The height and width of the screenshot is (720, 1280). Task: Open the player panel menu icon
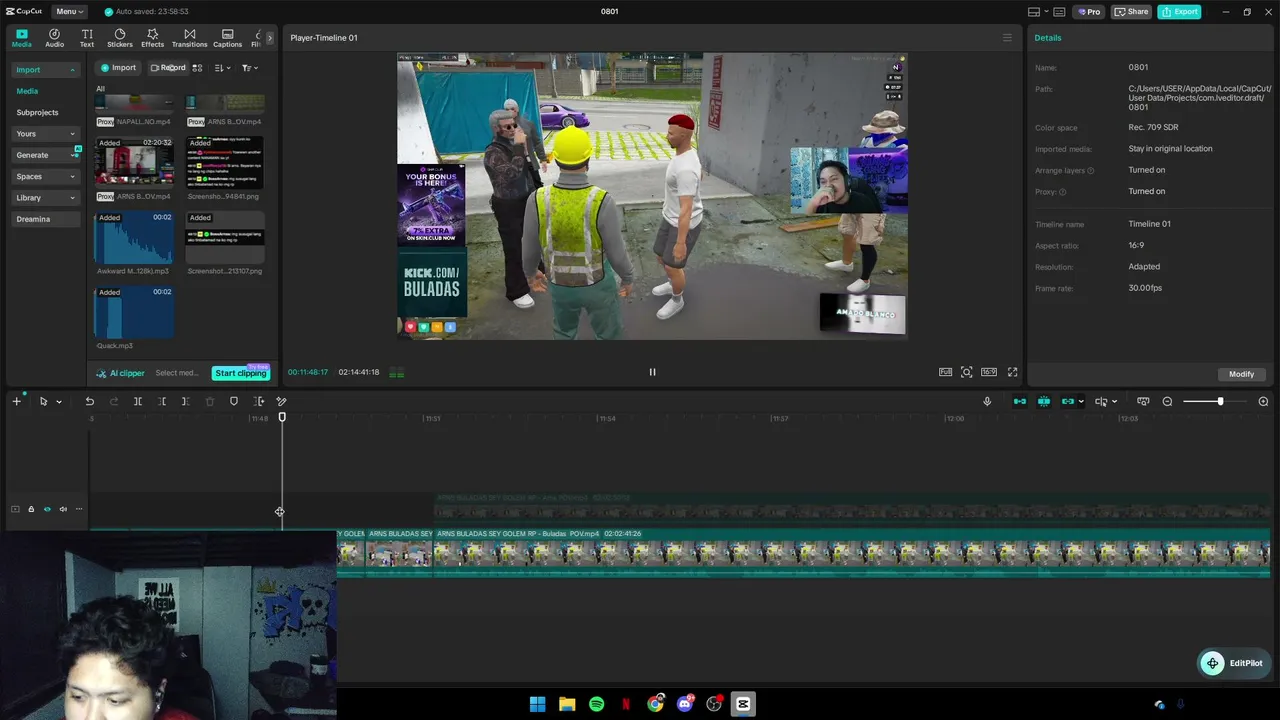point(1007,38)
